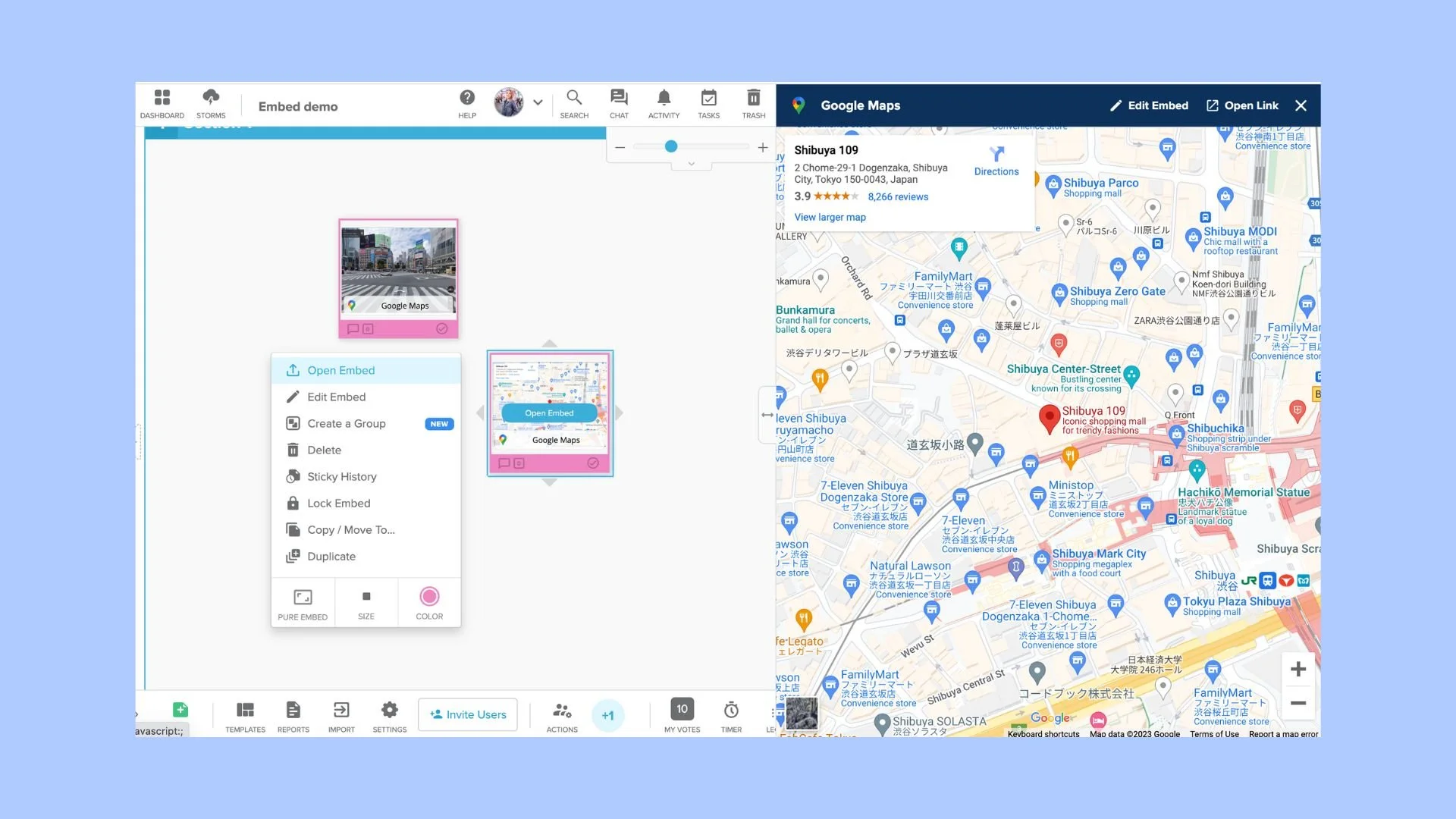This screenshot has height=819, width=1456.
Task: Expand the user avatar dropdown arrow
Action: tap(538, 102)
